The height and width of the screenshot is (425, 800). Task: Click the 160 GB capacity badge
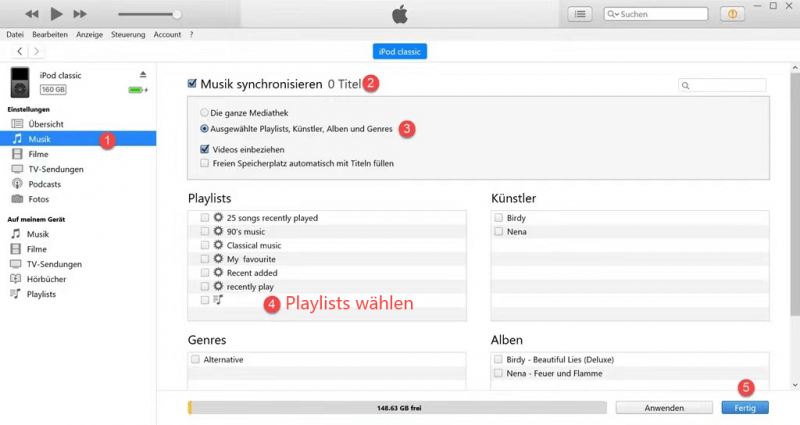(53, 90)
